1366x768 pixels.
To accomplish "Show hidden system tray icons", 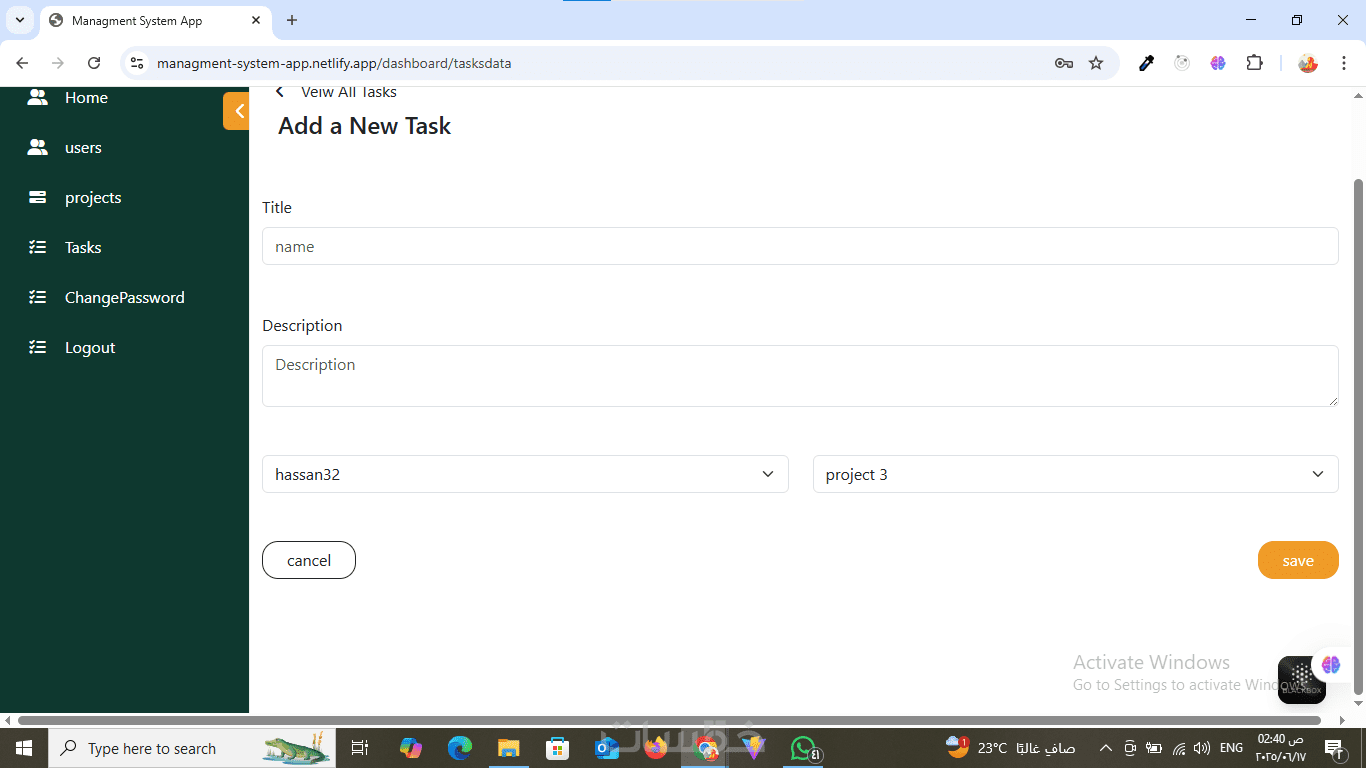I will click(1106, 748).
